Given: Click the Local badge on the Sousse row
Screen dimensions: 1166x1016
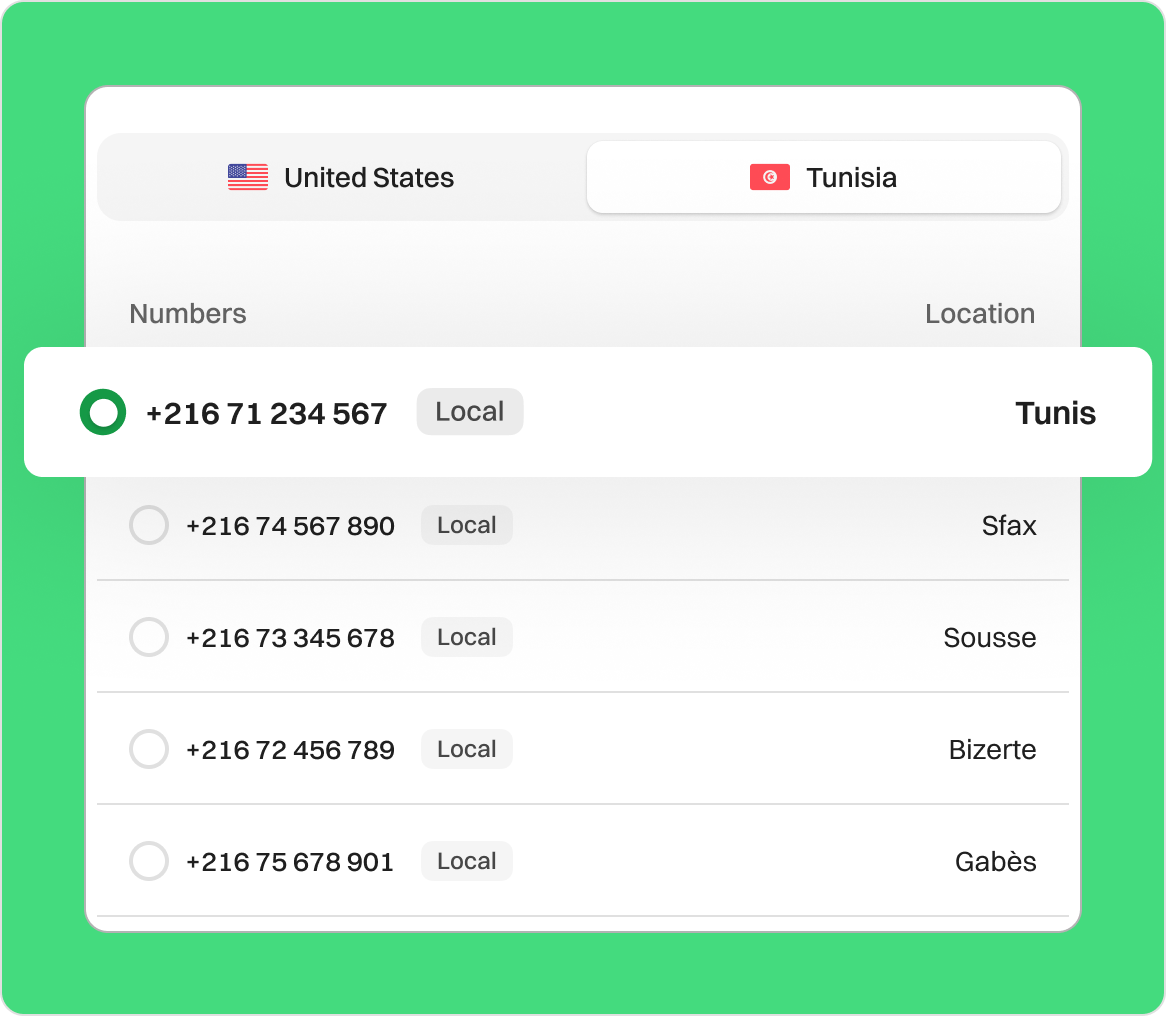Looking at the screenshot, I should (x=466, y=638).
